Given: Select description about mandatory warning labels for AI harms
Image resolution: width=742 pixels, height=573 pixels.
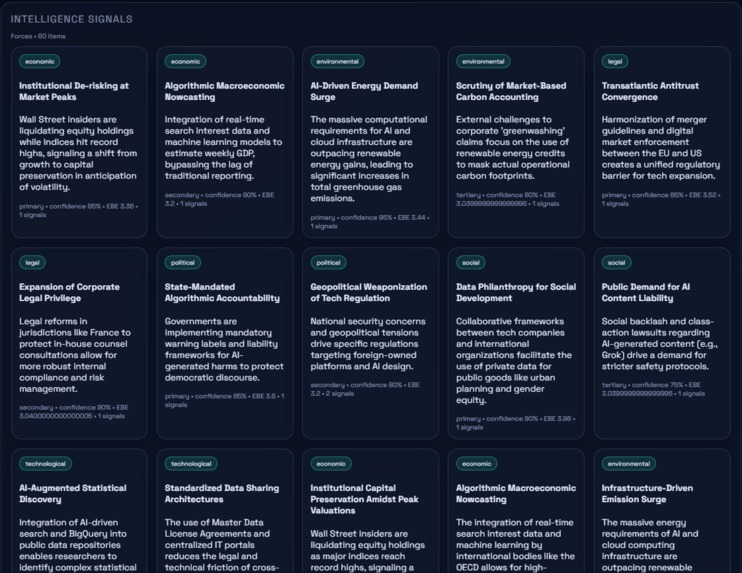Looking at the screenshot, I should click(x=224, y=349).
